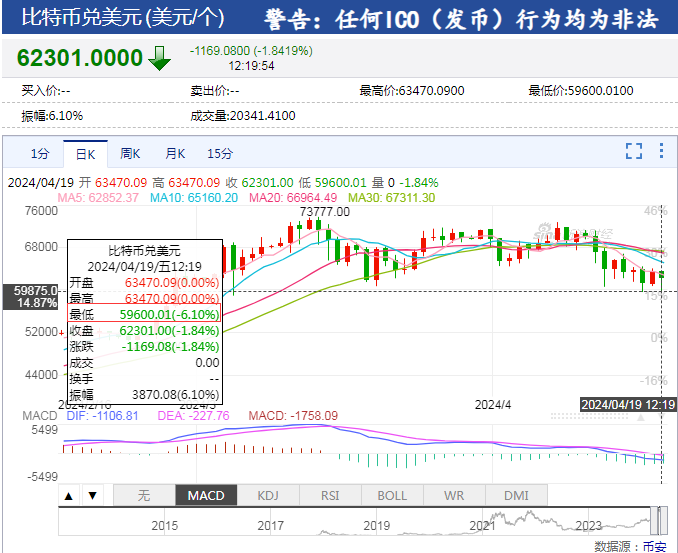Select the RSI indicator

(330, 495)
